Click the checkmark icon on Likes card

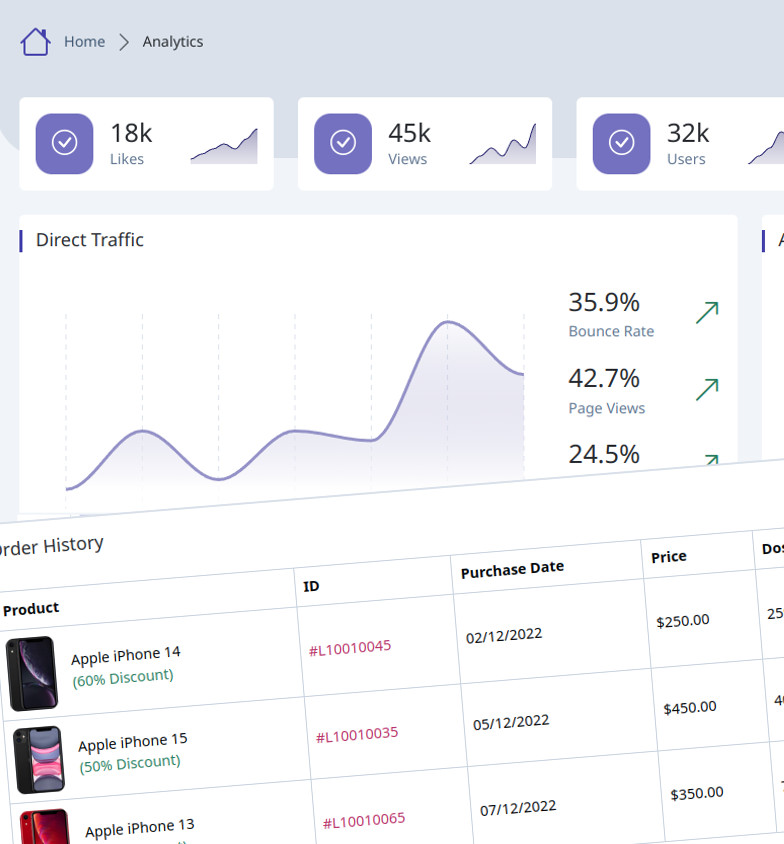(x=65, y=143)
